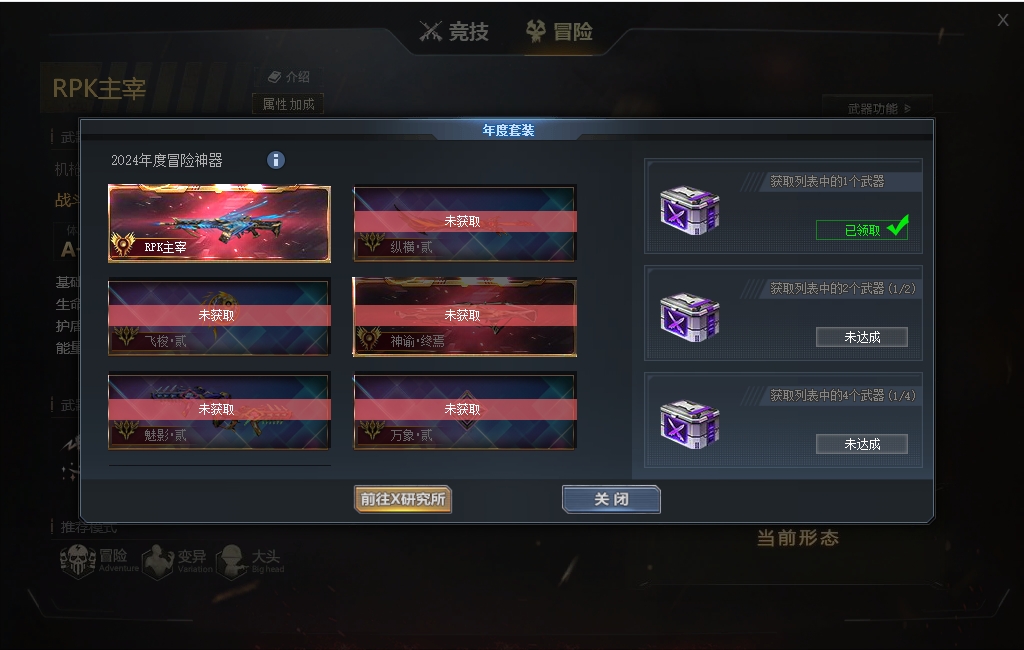Select the 纵横·贰 weapon card
The image size is (1024, 650).
pyautogui.click(x=464, y=224)
